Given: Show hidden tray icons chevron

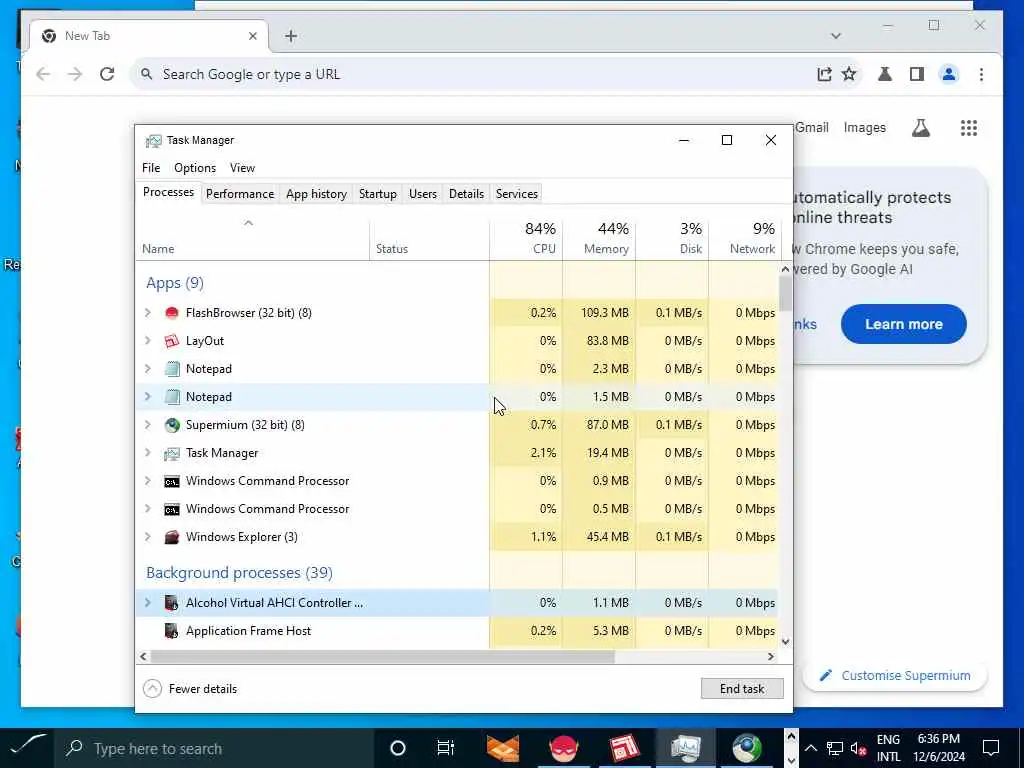Looking at the screenshot, I should pyautogui.click(x=810, y=748).
